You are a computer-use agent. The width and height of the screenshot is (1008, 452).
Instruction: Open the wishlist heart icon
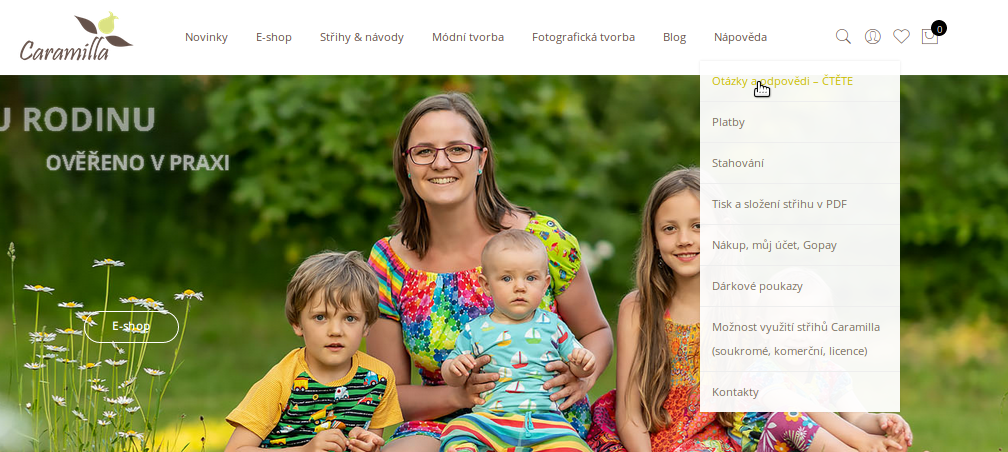tap(901, 37)
